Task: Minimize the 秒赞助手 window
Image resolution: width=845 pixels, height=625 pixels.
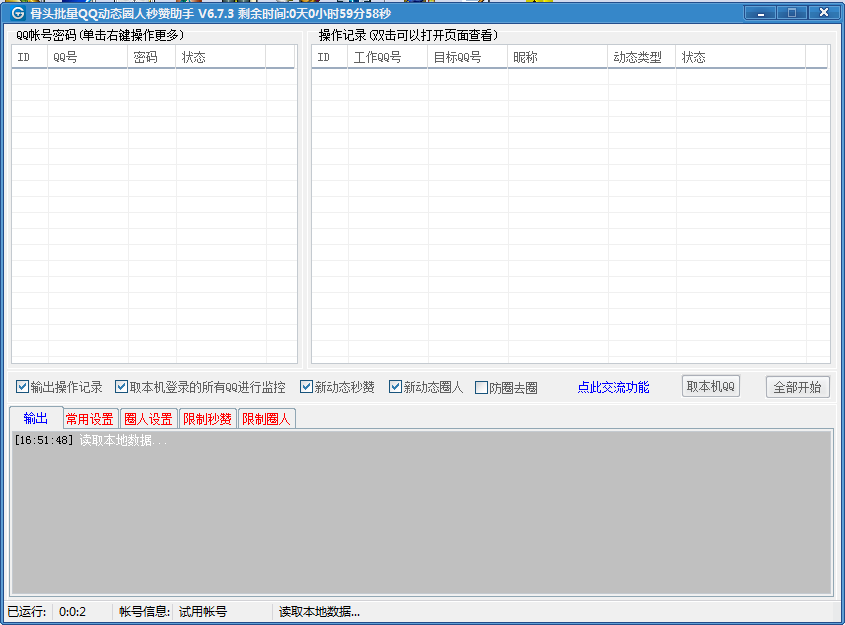Action: [x=760, y=13]
